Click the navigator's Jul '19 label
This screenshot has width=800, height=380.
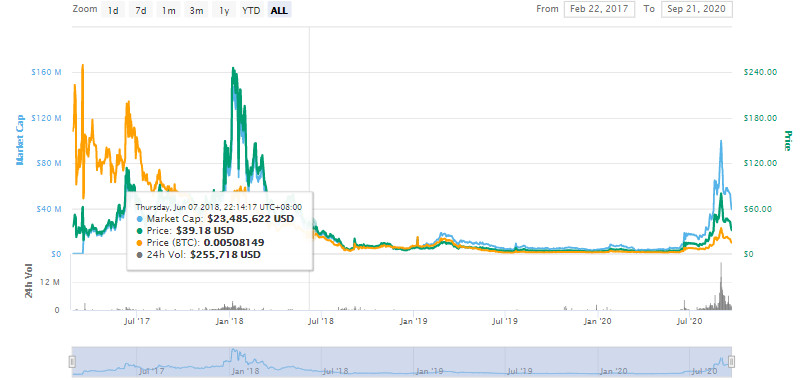521,371
